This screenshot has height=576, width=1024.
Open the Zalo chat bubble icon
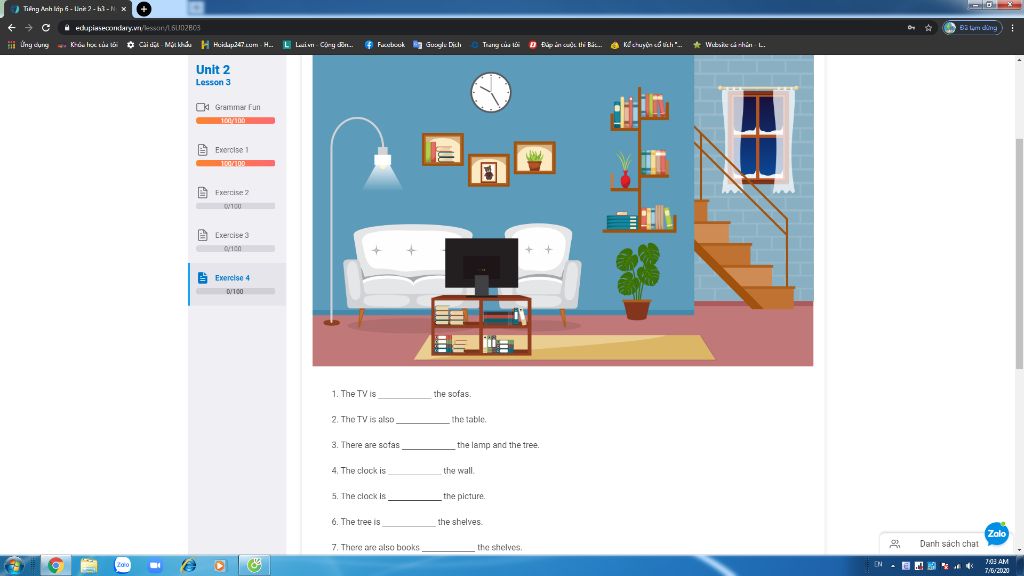pyautogui.click(x=997, y=534)
